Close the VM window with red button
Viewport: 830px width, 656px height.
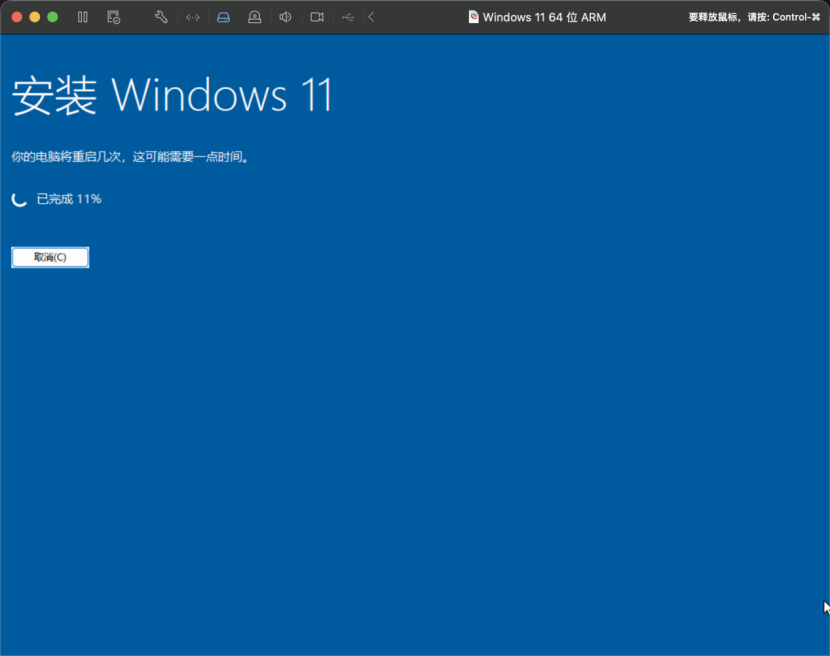click(17, 17)
